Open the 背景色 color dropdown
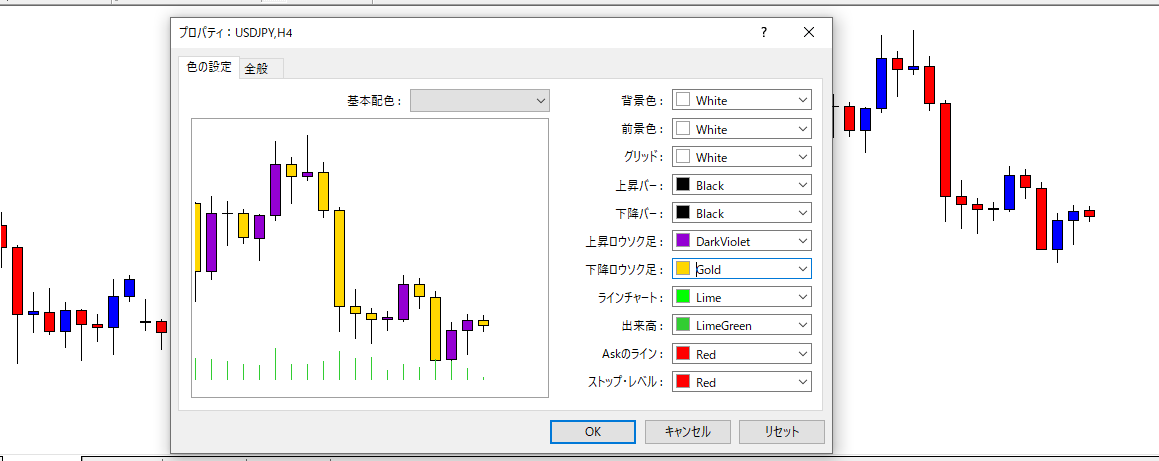This screenshot has height=461, width=1159. (x=741, y=100)
